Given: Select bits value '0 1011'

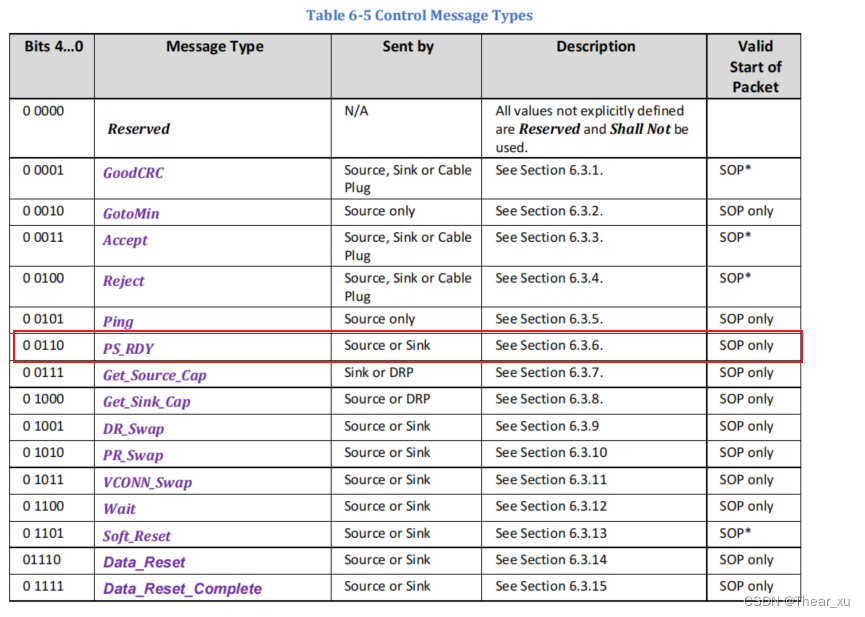Looking at the screenshot, I should tap(43, 480).
